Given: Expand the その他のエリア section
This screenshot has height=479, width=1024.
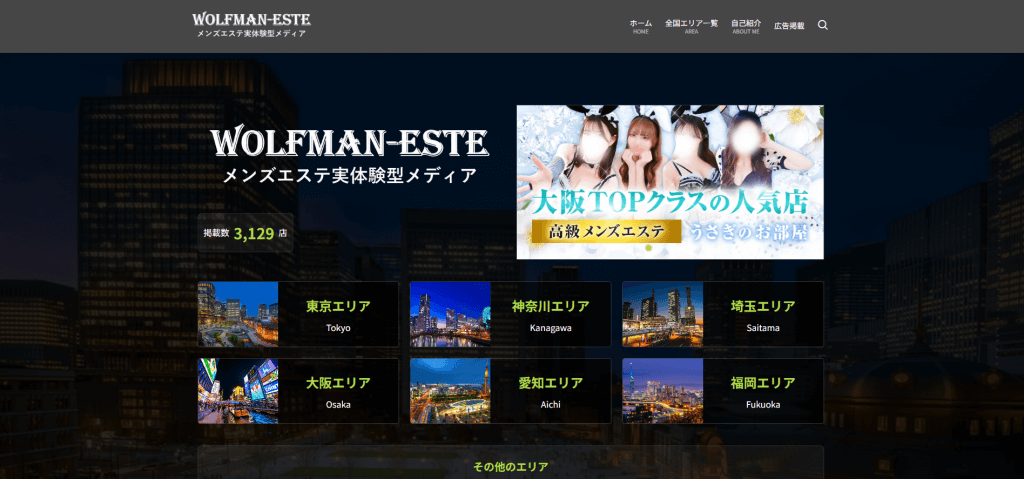Looking at the screenshot, I should pyautogui.click(x=510, y=466).
